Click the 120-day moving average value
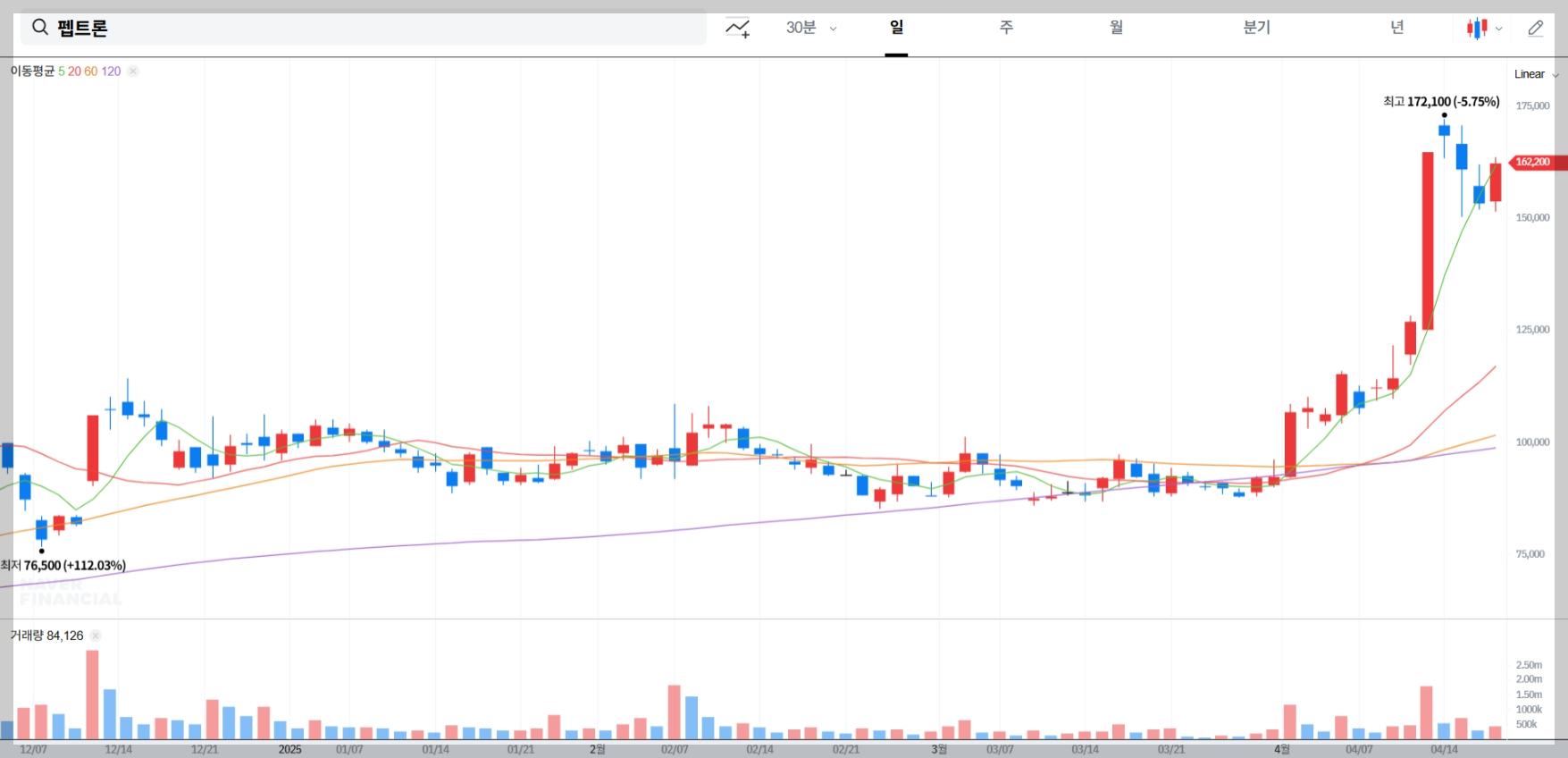Image resolution: width=1568 pixels, height=758 pixels. tap(111, 72)
